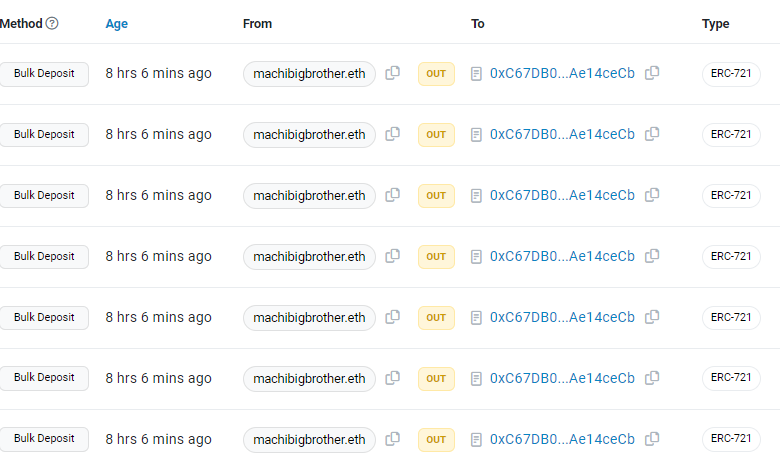Viewport: 780px width, 469px height.
Task: Copy the From address in second row
Action: (393, 134)
